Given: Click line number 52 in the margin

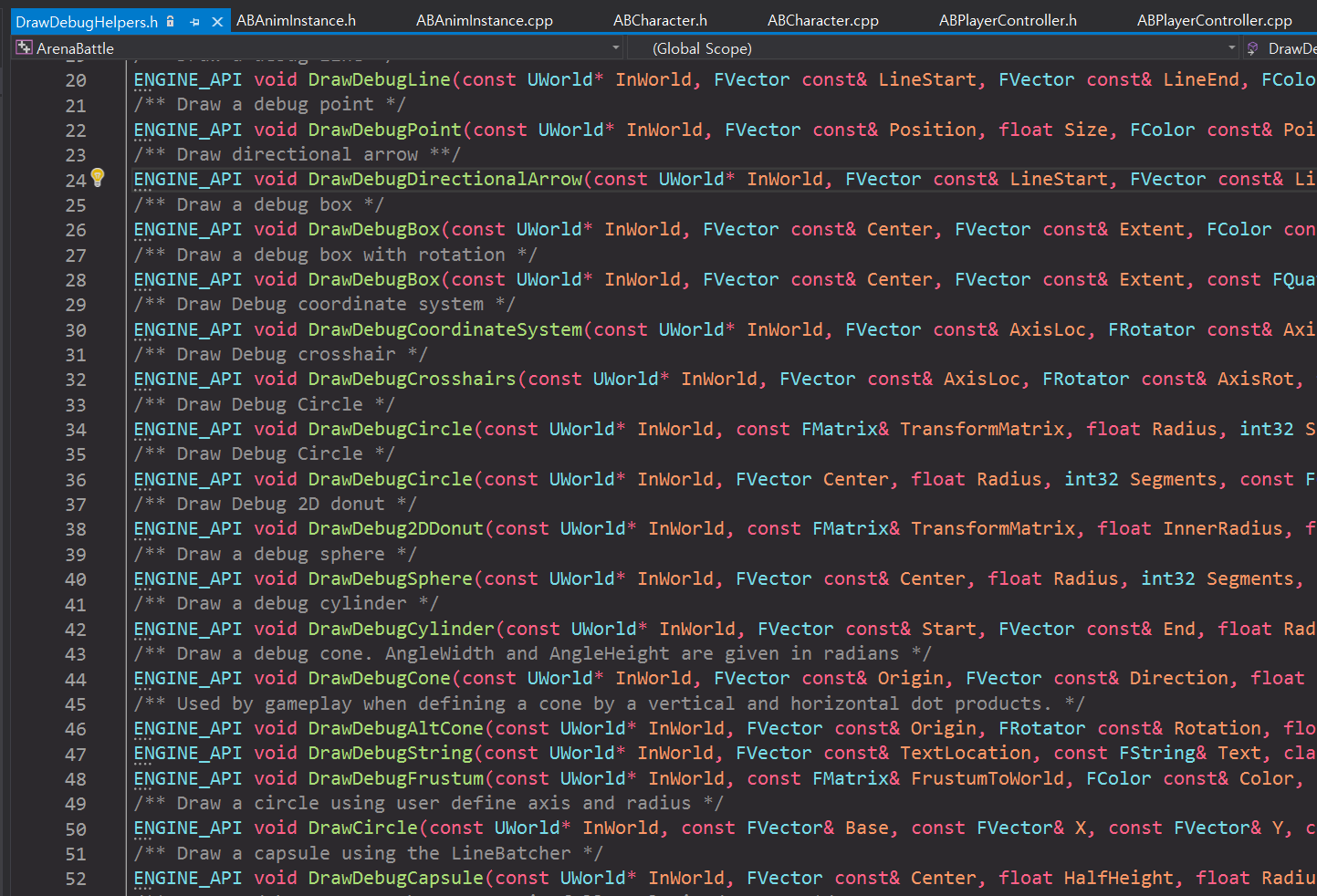Looking at the screenshot, I should [x=76, y=879].
